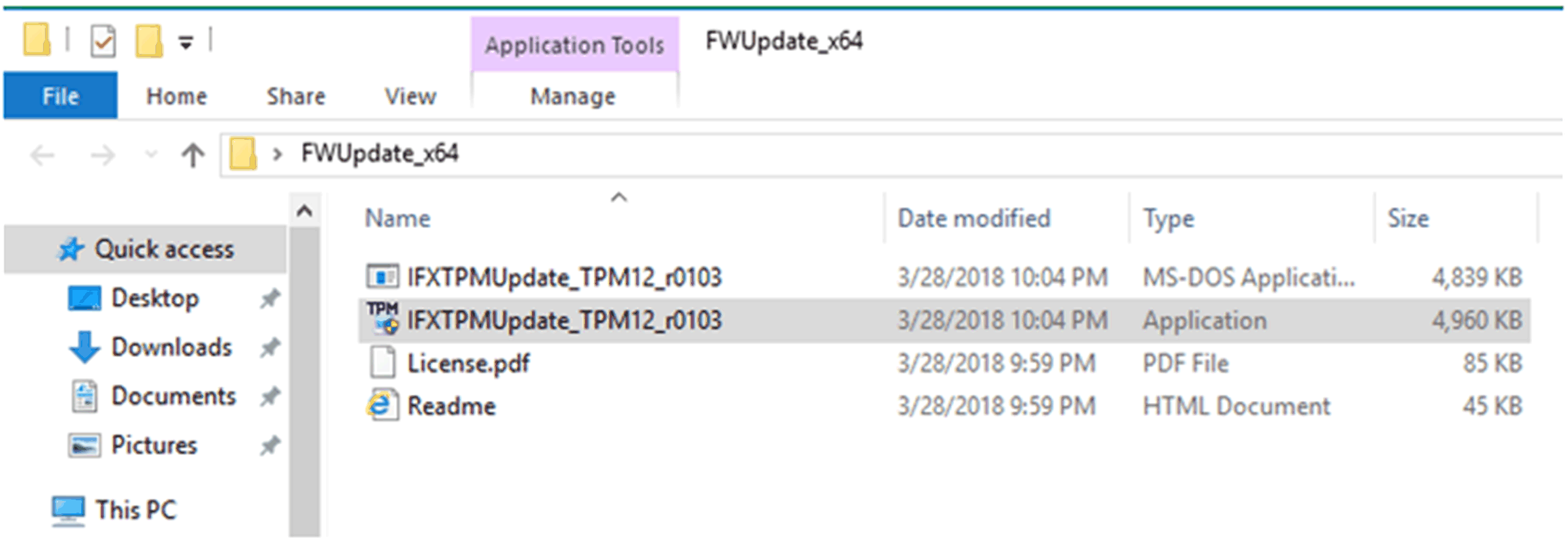This screenshot has width=1568, height=542.
Task: Open the TPM Application file icon
Action: 382,319
